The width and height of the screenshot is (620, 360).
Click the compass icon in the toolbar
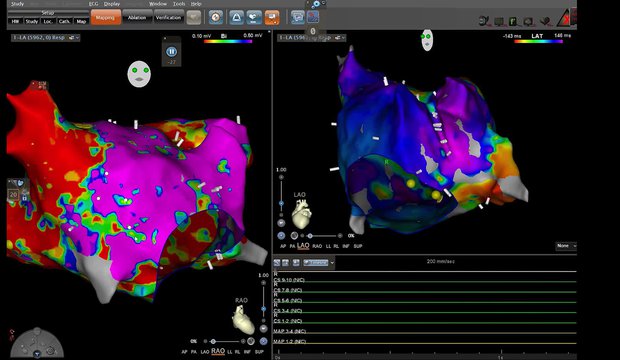[215, 17]
